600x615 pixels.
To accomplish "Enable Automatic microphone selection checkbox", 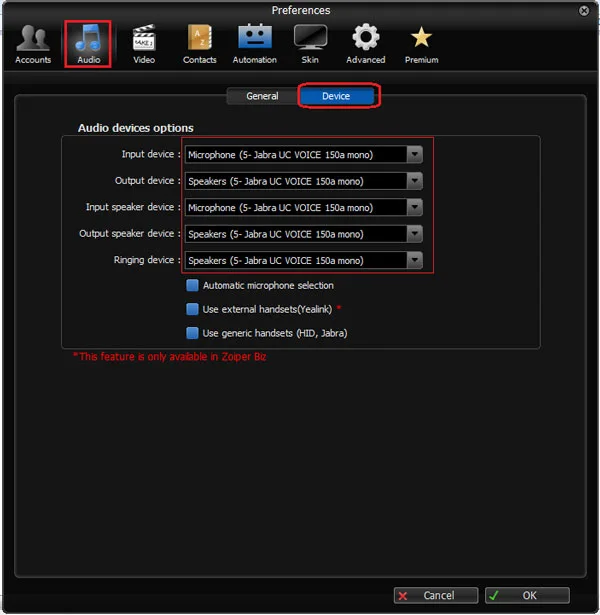I will [x=193, y=285].
